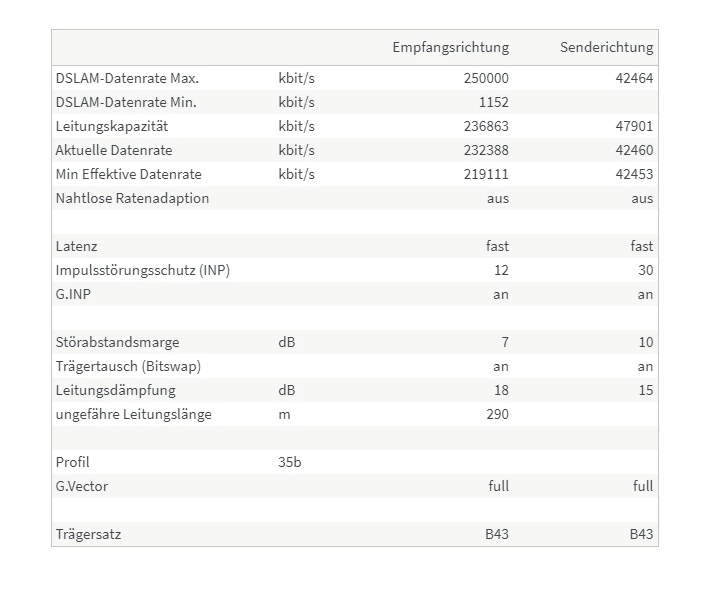This screenshot has width=703, height=589.
Task: Click the current send rate 42460
Action: pyautogui.click(x=634, y=150)
